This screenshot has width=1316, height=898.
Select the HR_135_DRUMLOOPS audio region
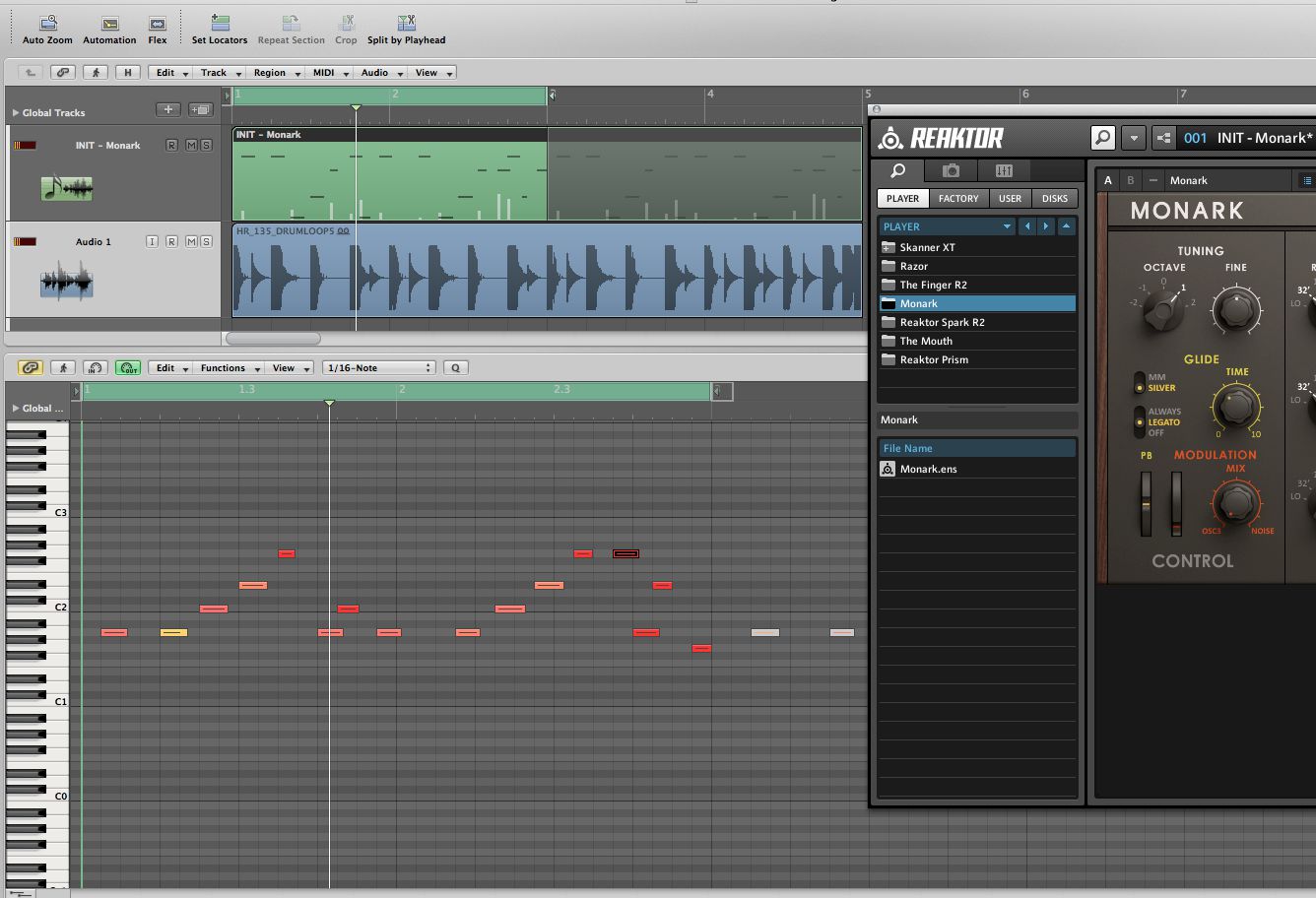(547, 270)
